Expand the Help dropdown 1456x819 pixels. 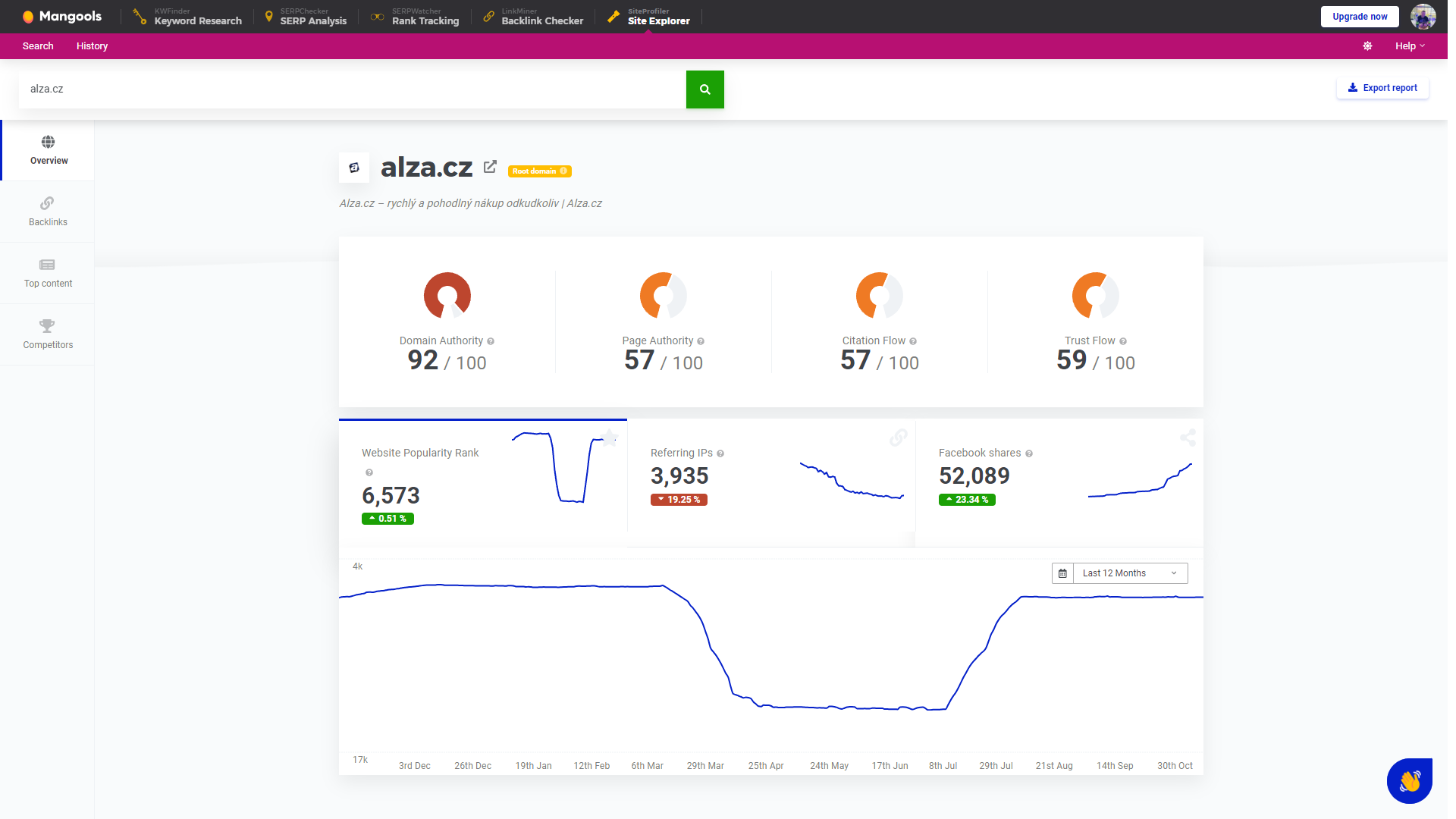click(1410, 46)
